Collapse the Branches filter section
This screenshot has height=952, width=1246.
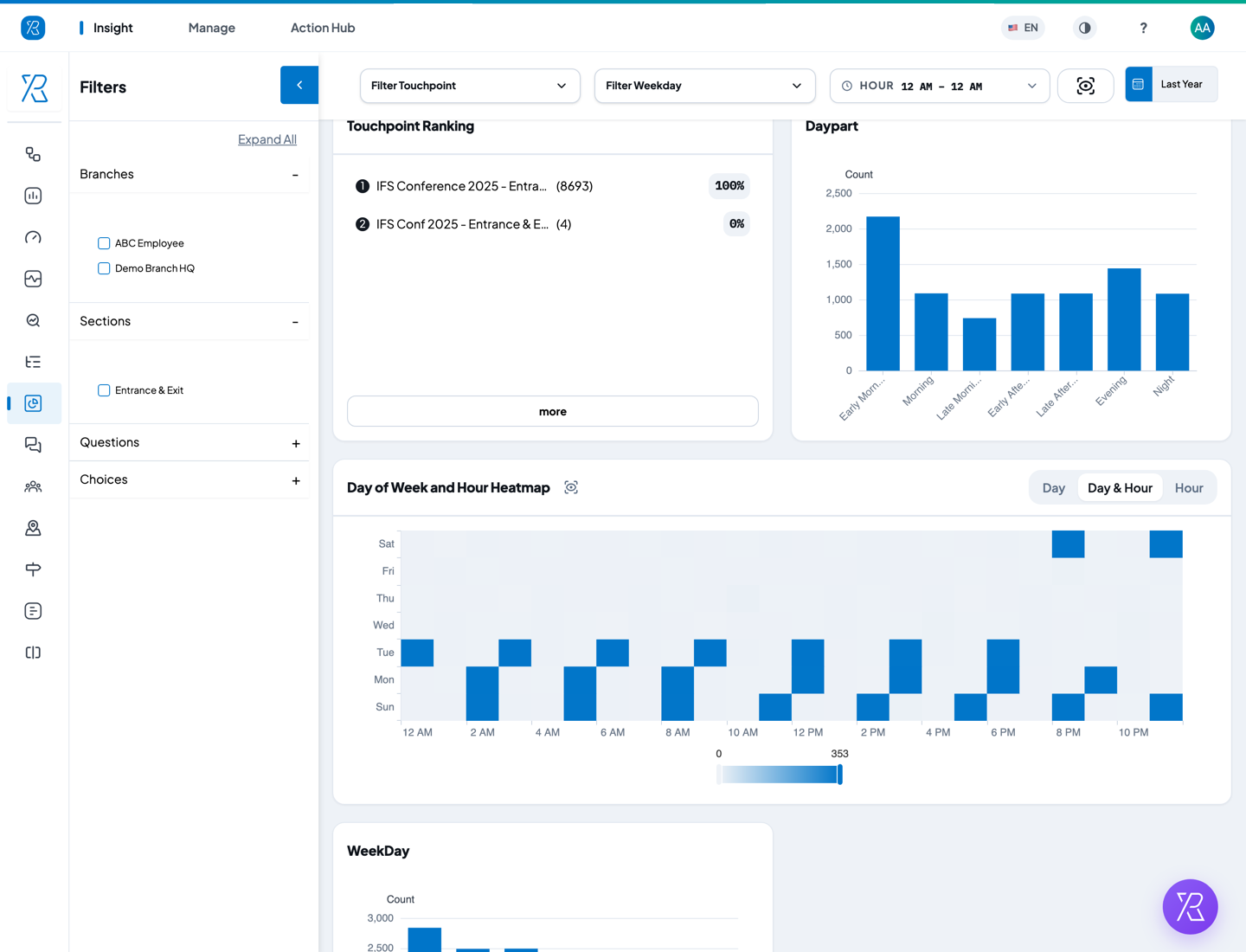point(295,175)
